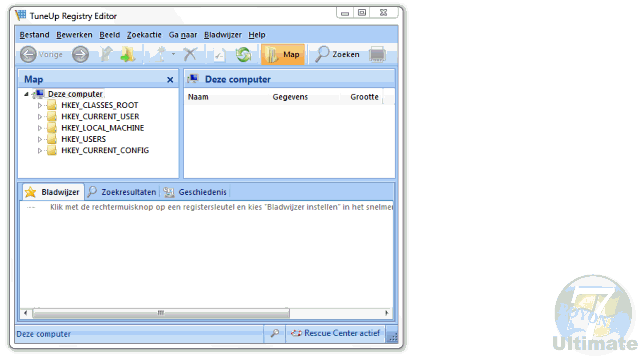Click the horizontal scrollbar thumb
Screen dimensions: 640x360
pos(161,313)
